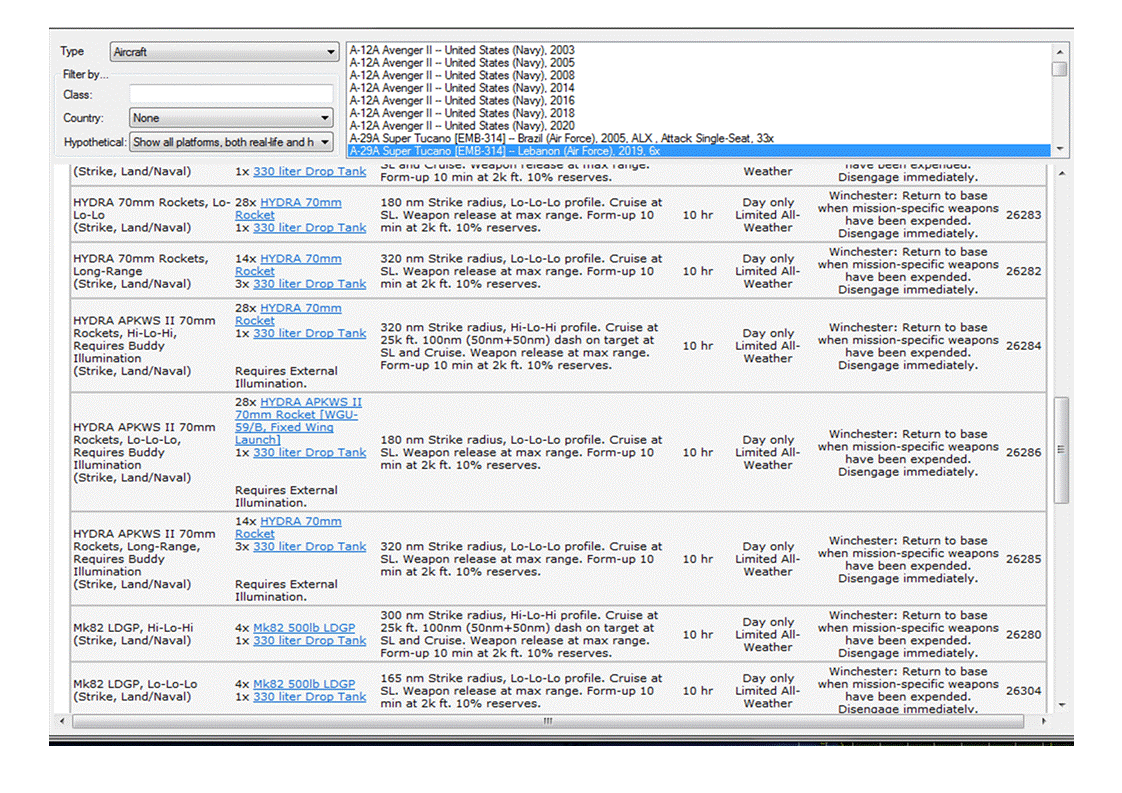Click horizontal scrollbar left arrow

62,721
